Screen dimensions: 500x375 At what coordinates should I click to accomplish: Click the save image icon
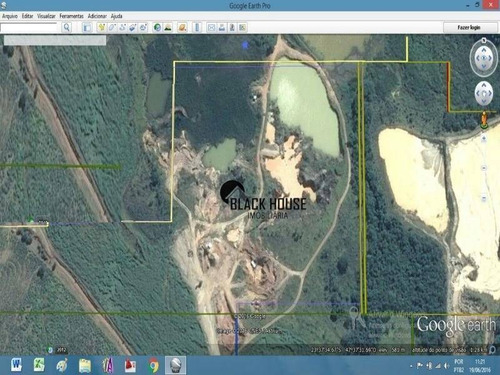pyautogui.click(x=232, y=27)
